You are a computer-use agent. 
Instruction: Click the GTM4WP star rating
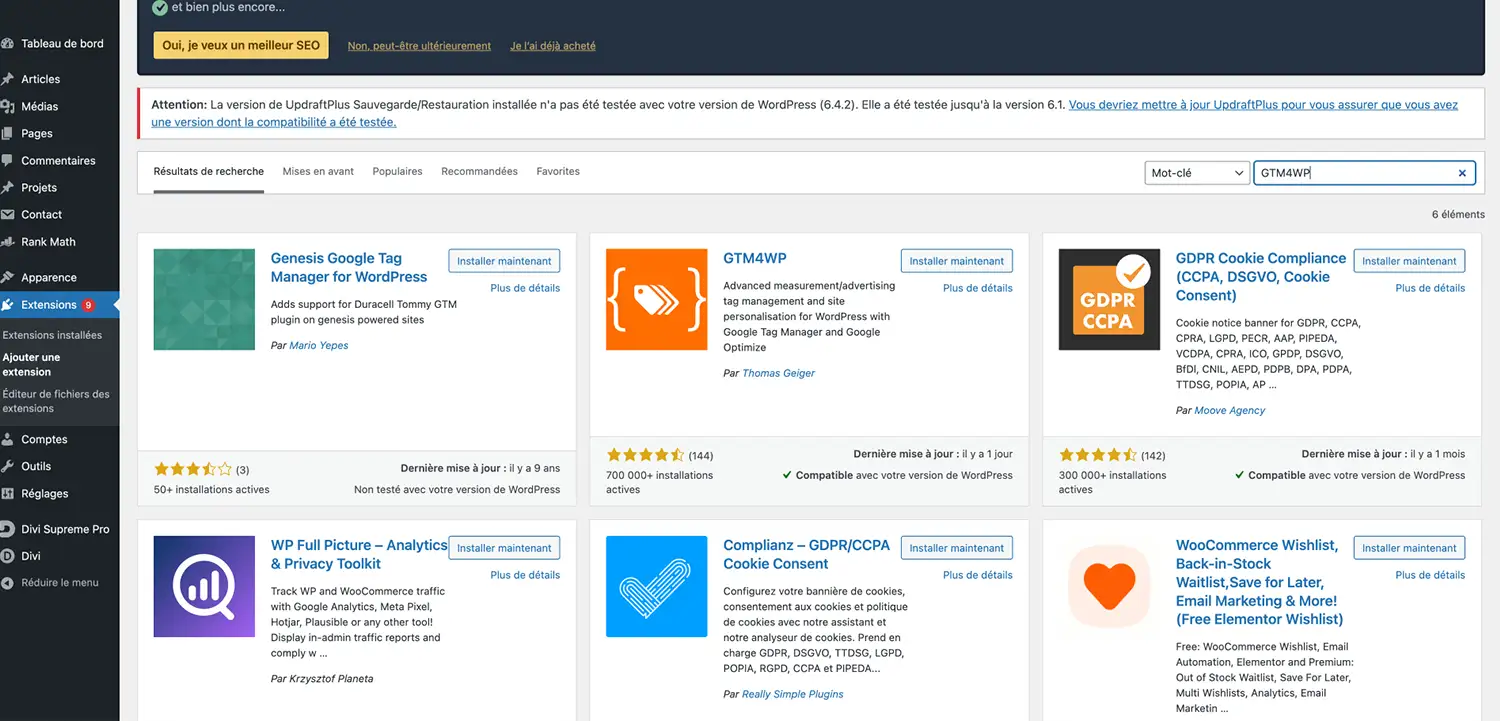point(645,455)
